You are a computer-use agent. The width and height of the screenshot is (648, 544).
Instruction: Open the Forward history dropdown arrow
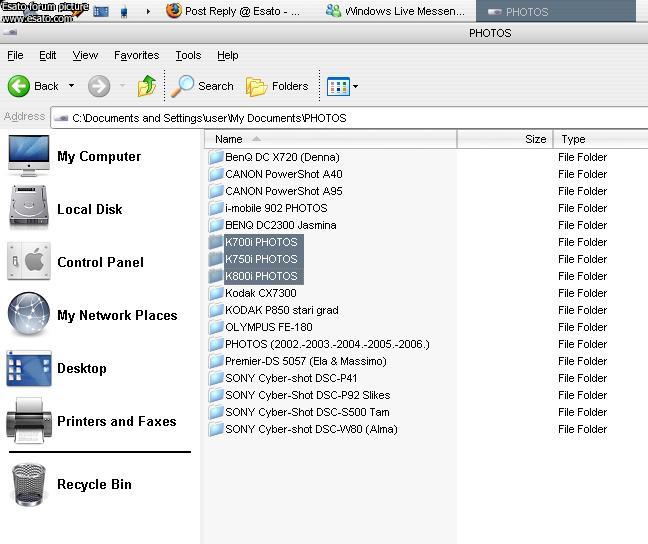pos(123,86)
